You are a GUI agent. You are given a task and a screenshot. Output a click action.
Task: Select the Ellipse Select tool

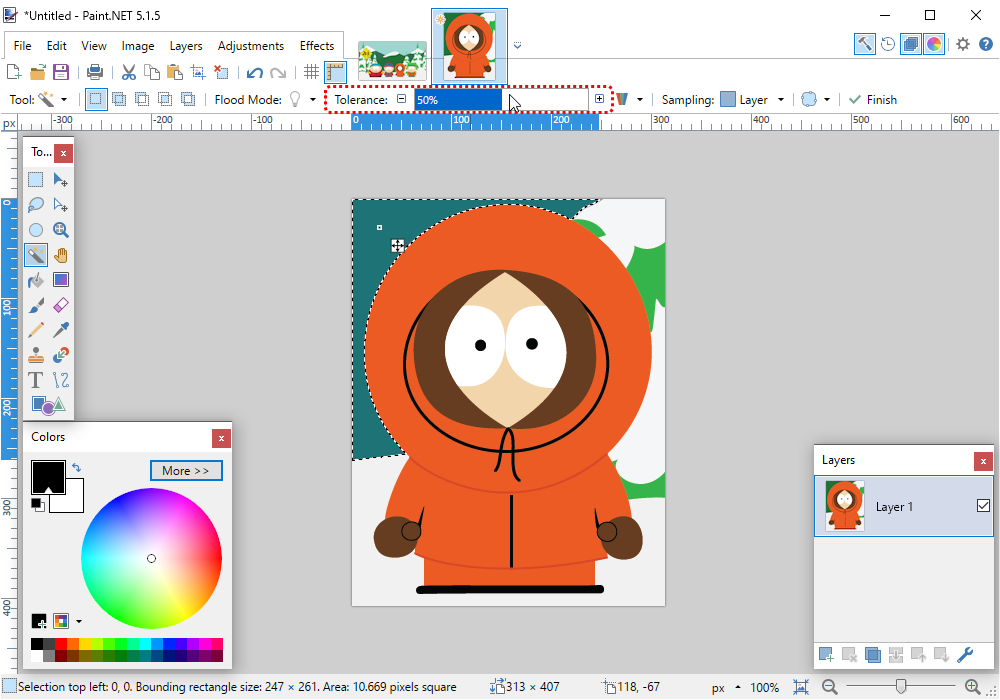pyautogui.click(x=36, y=230)
